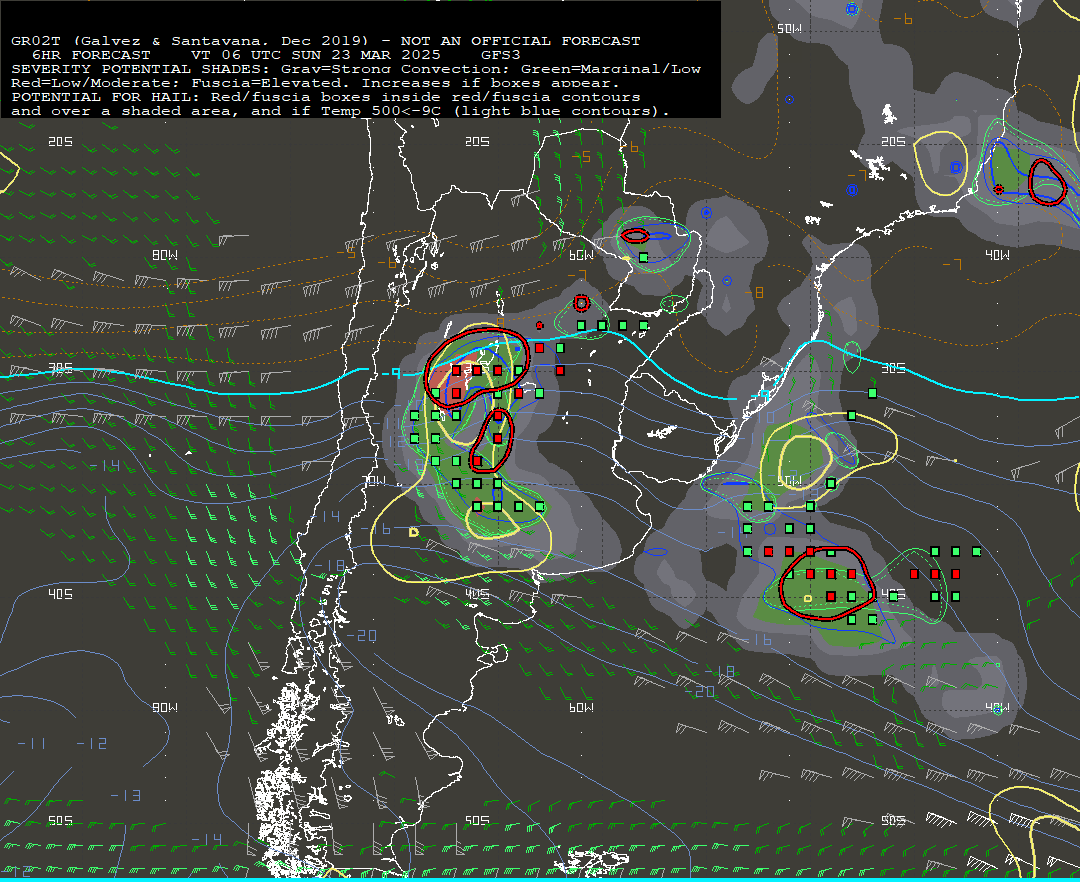
Task: Click the '-11' temperature contour label
Action: 31,744
